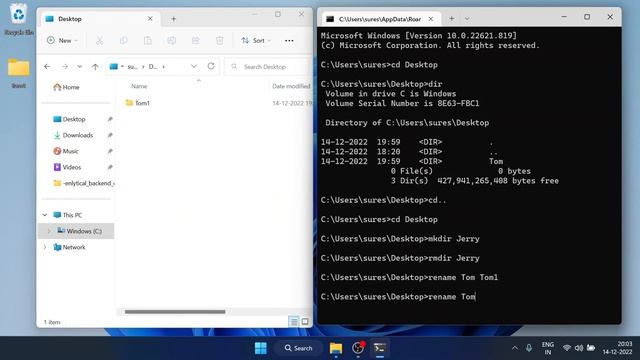Click the su.. breadcrumb in address bar

pyautogui.click(x=132, y=67)
